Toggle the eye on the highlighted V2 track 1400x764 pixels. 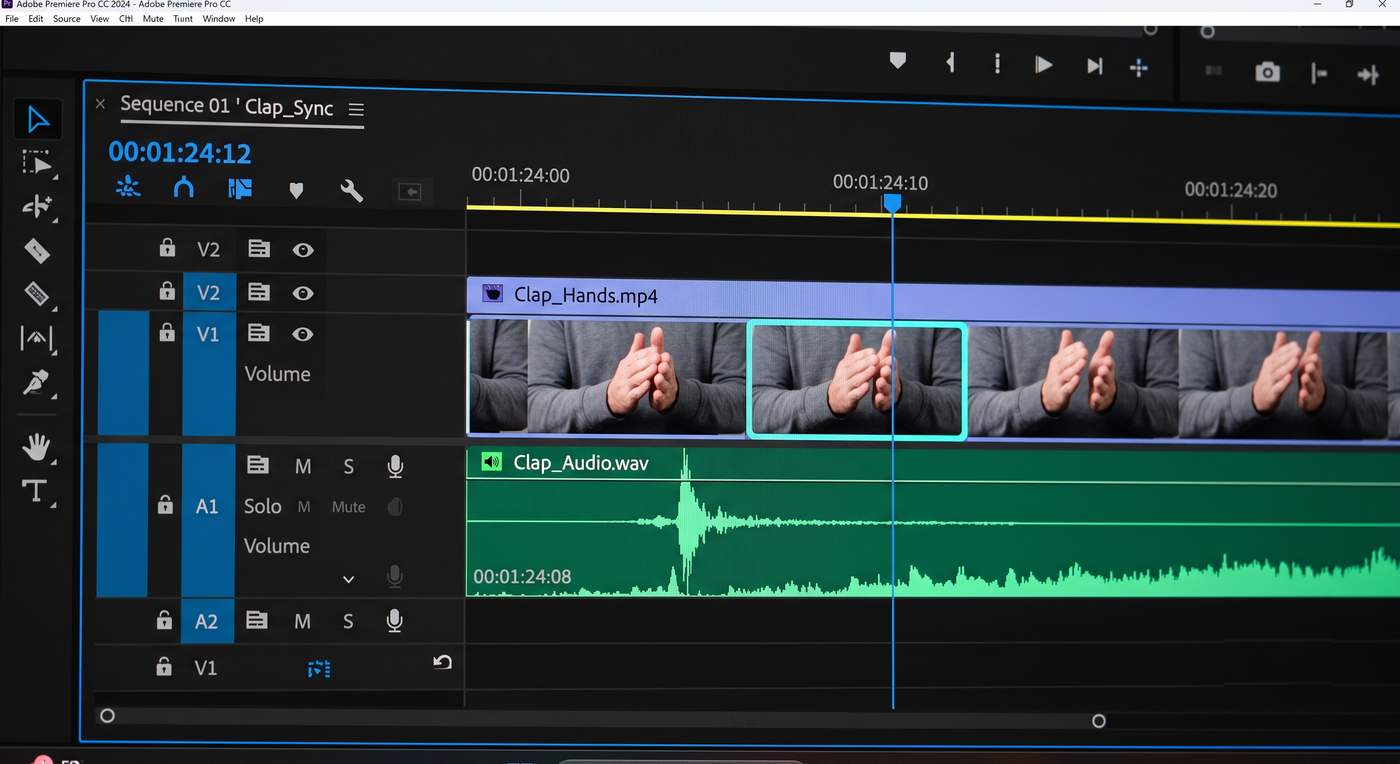[x=303, y=293]
